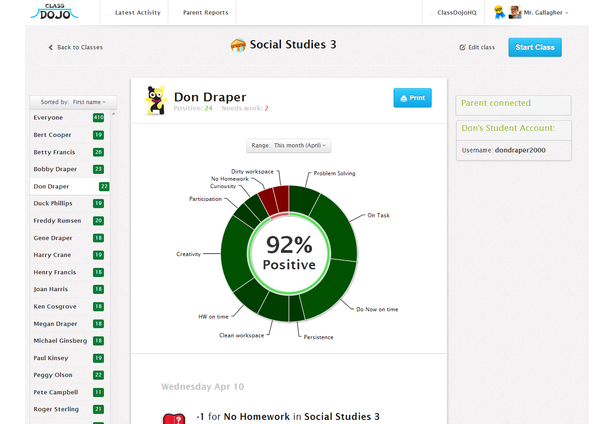Select Harry Crane in the student list
Viewport: 615px width, 424px height.
[70, 255]
